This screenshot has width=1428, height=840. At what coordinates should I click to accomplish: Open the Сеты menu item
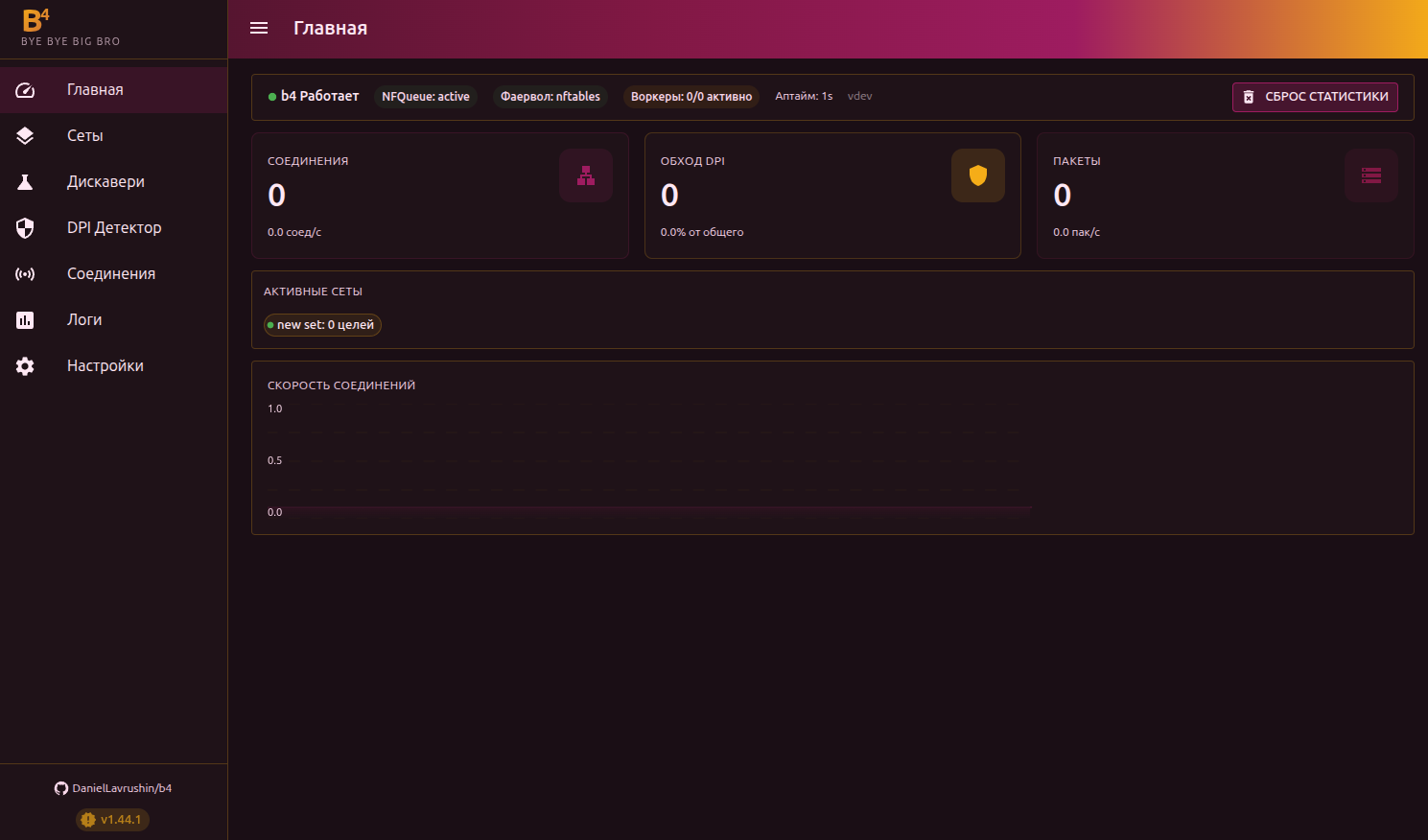[x=85, y=136]
